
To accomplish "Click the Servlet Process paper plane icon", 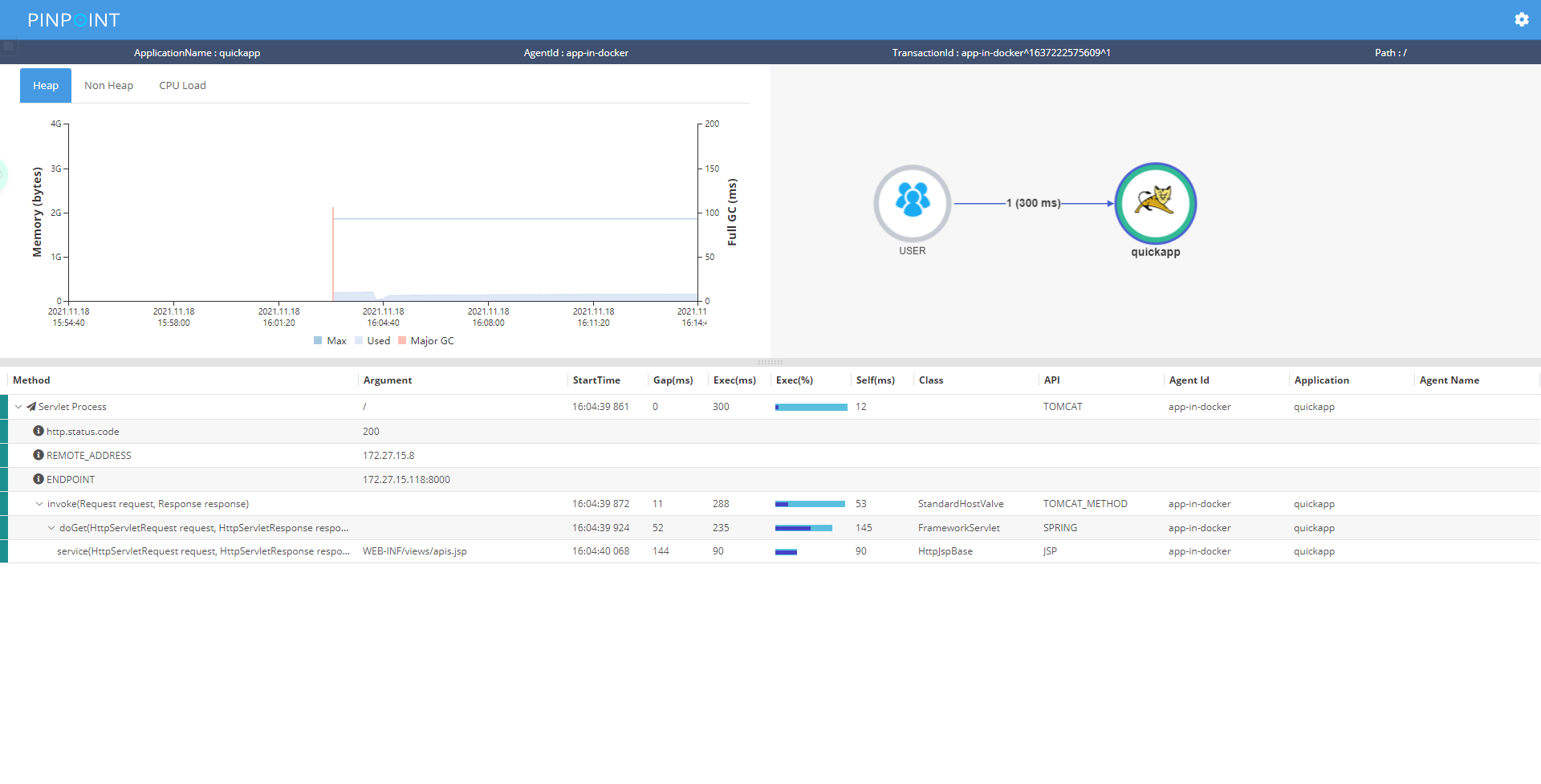I will click(x=31, y=407).
